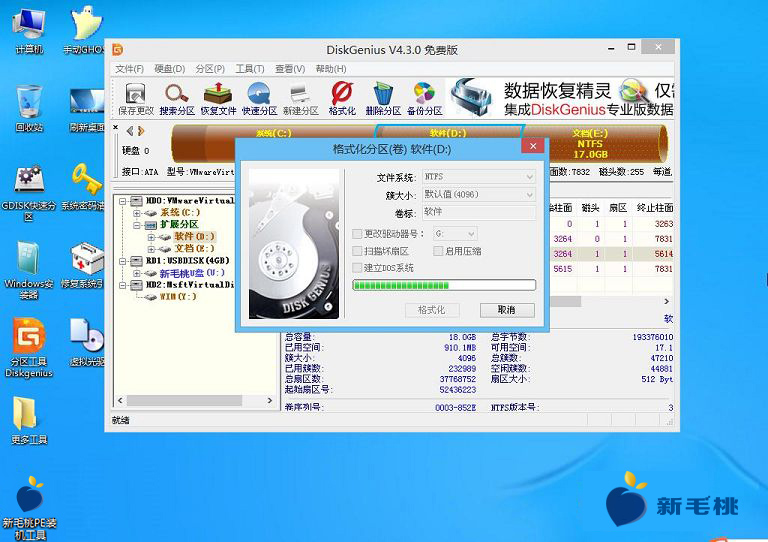768x542 pixels.
Task: Collapse the RD1:USBDISK(4GB) tree node
Action: [123, 261]
